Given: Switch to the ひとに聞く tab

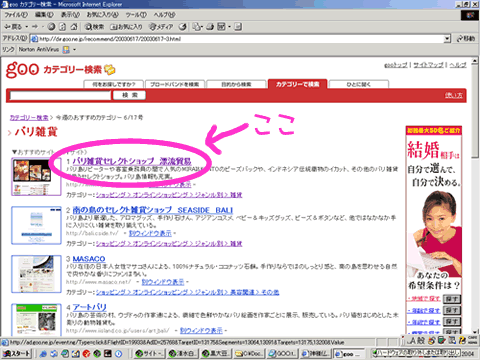Looking at the screenshot, I should click(x=359, y=84).
